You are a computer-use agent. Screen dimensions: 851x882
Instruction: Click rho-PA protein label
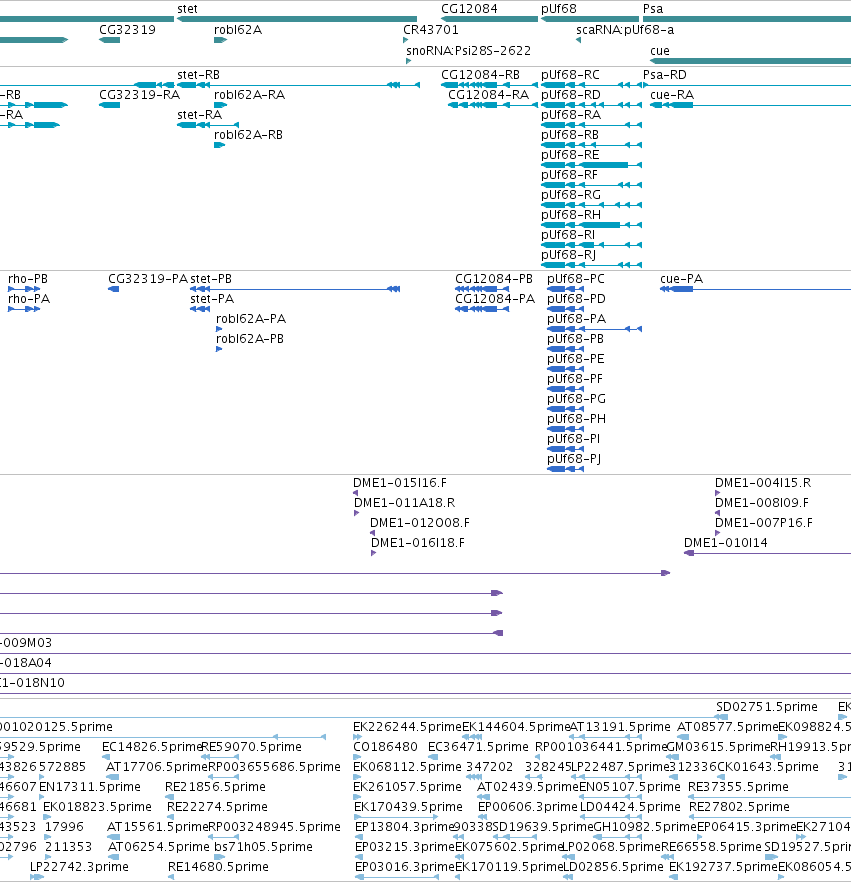point(29,299)
